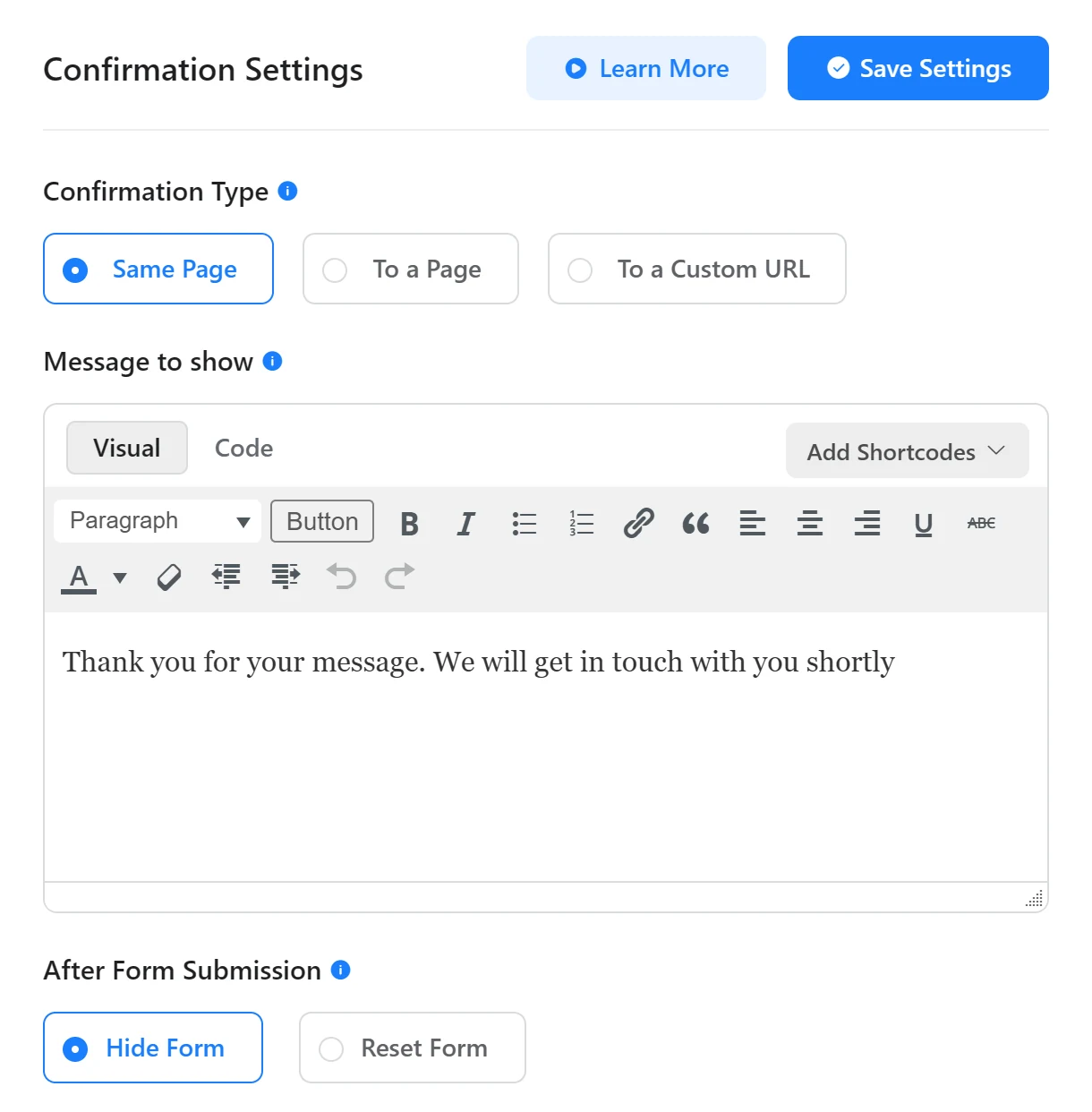
Task: Click into the confirmation message text area
Action: tap(546, 747)
